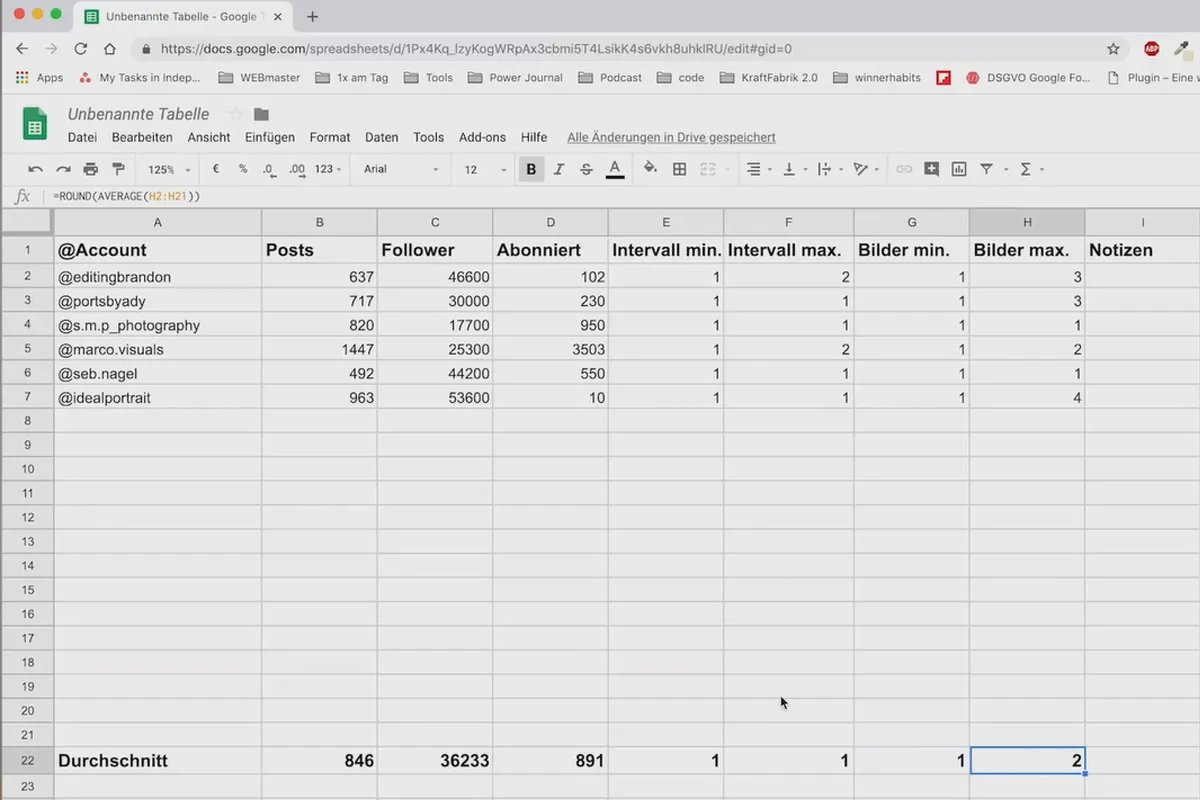The height and width of the screenshot is (800, 1200).
Task: Format as percent icon
Action: (x=243, y=169)
